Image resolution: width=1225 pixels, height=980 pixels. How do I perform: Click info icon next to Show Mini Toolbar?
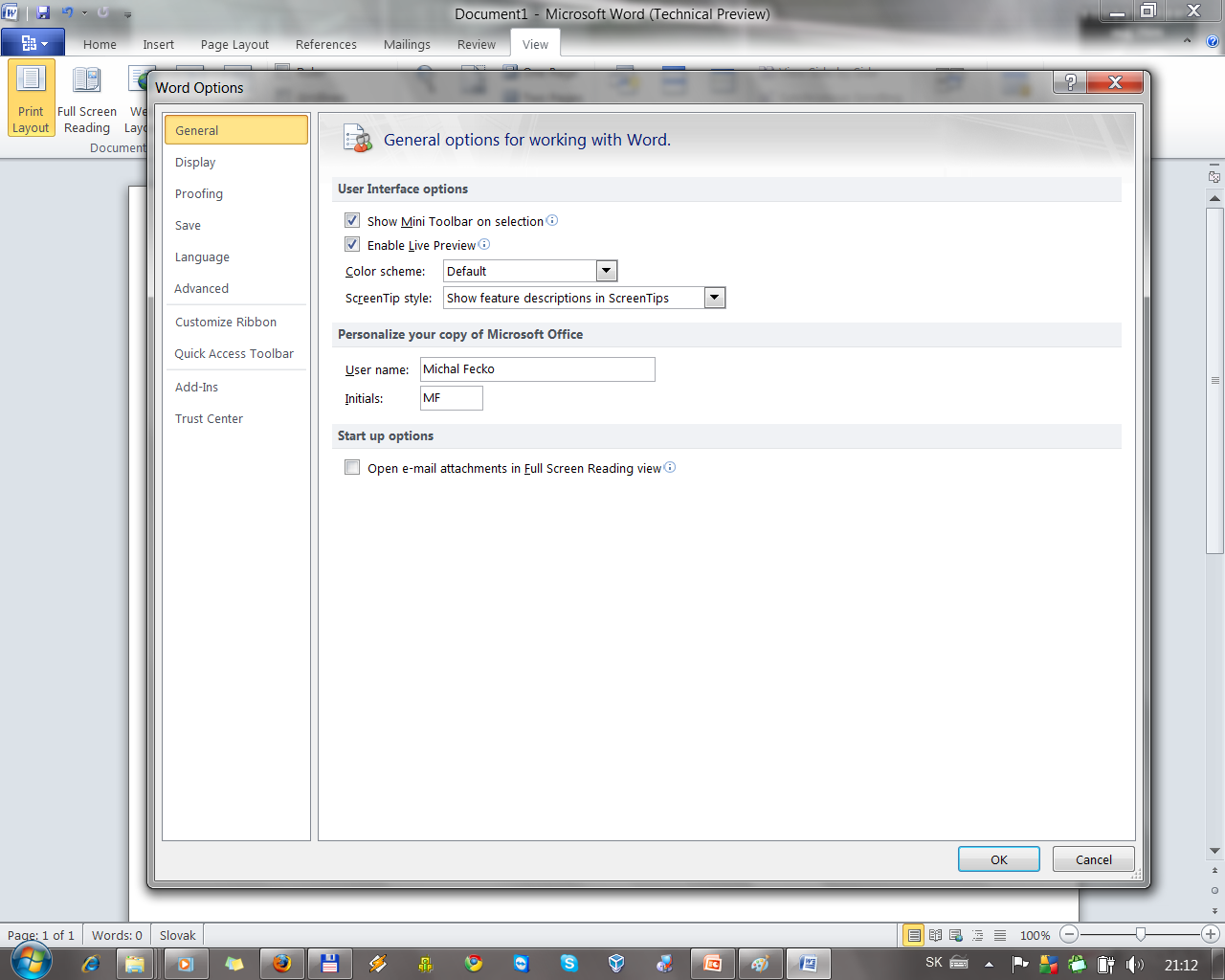pyautogui.click(x=552, y=220)
